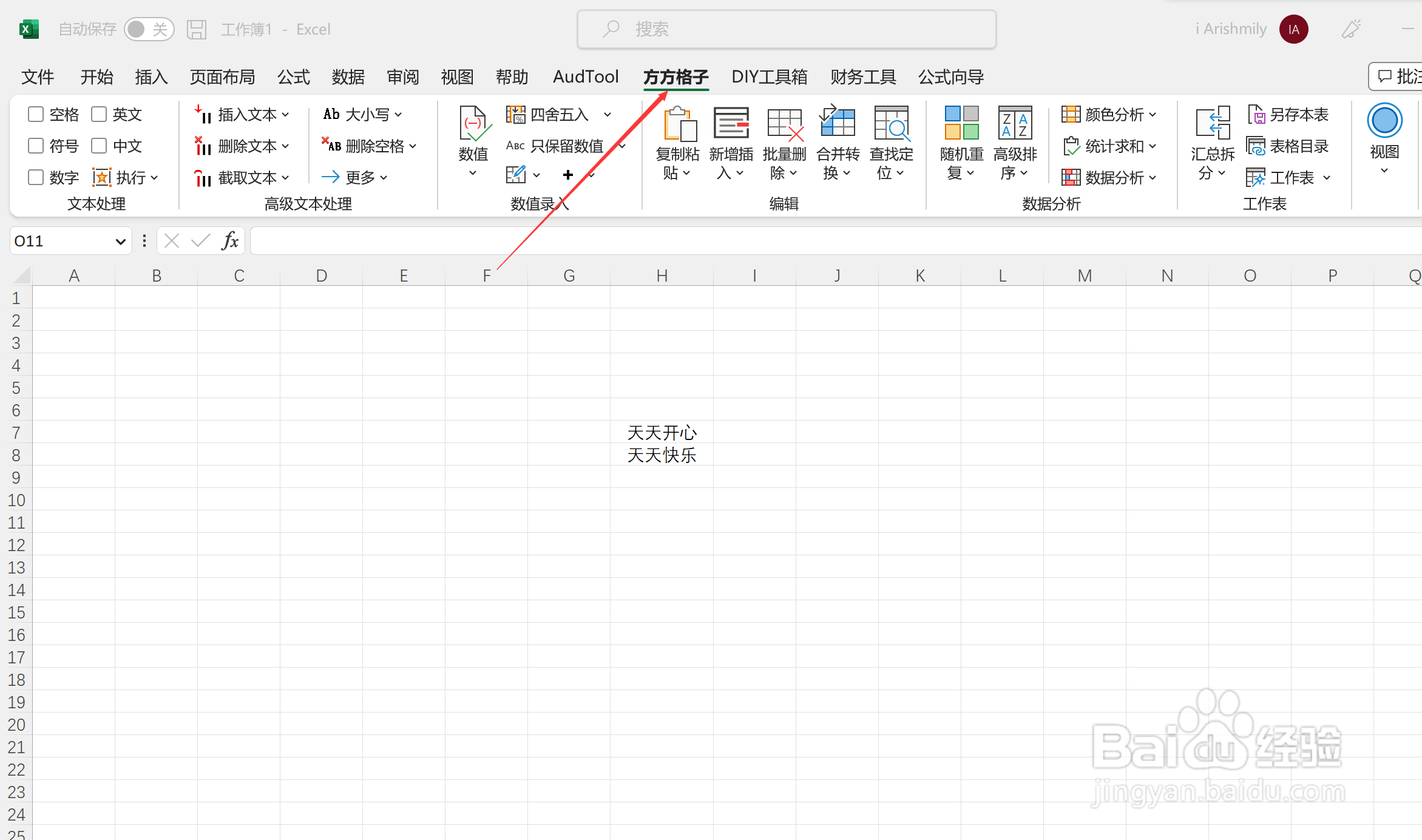Check the 英文 checkbox
The height and width of the screenshot is (840, 1422).
pos(99,114)
